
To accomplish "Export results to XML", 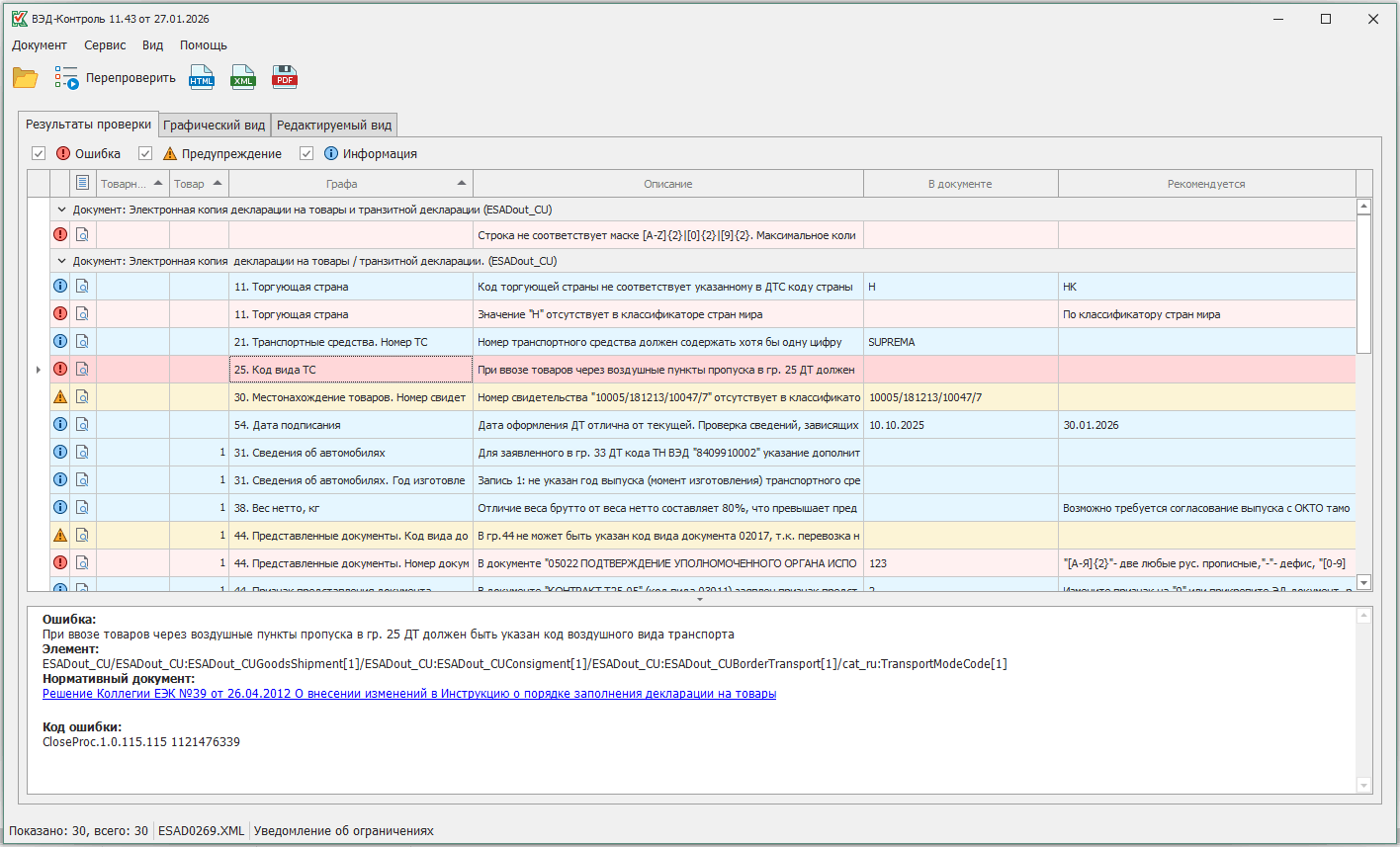I will click(243, 78).
